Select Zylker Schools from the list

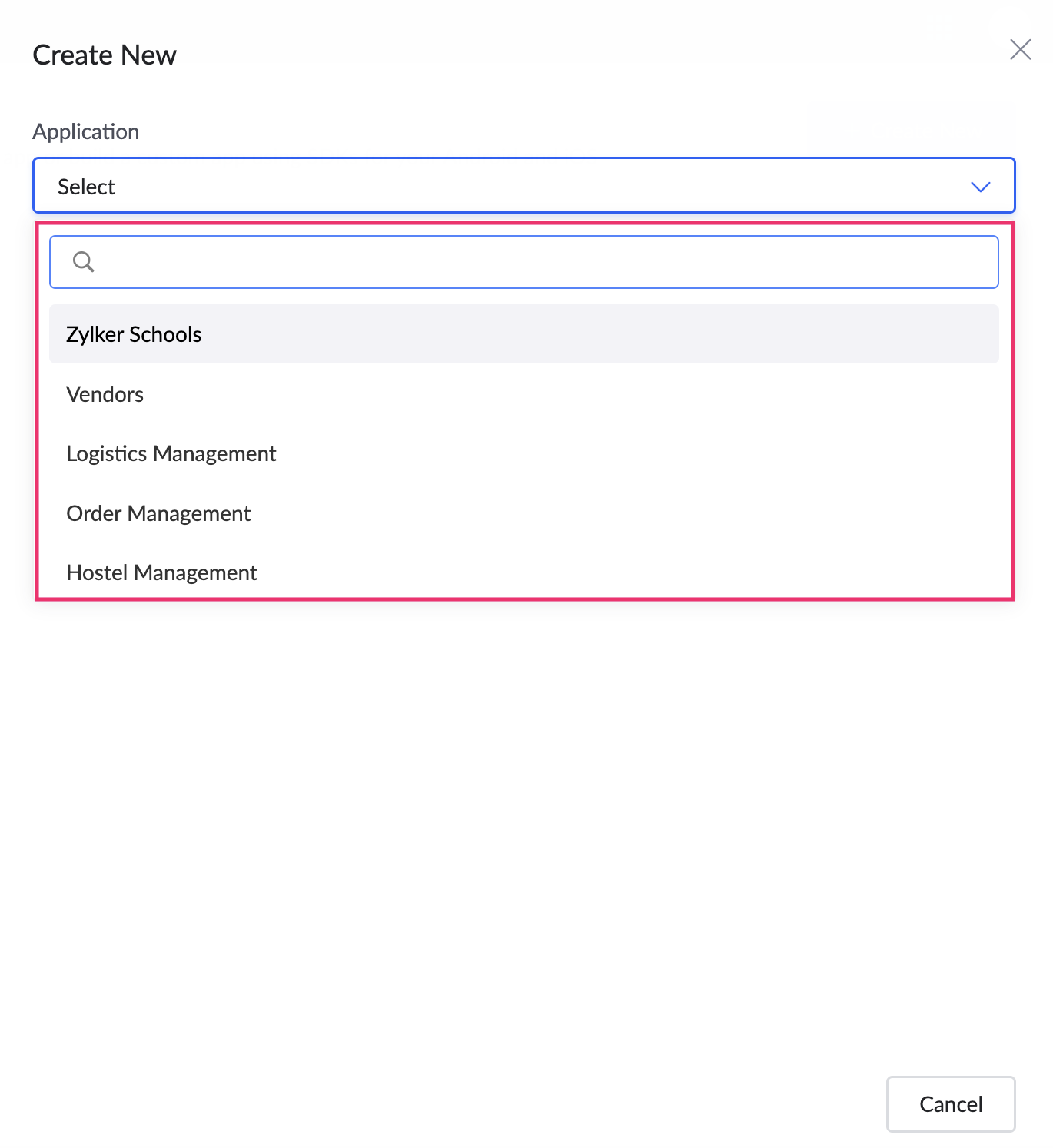tap(134, 335)
